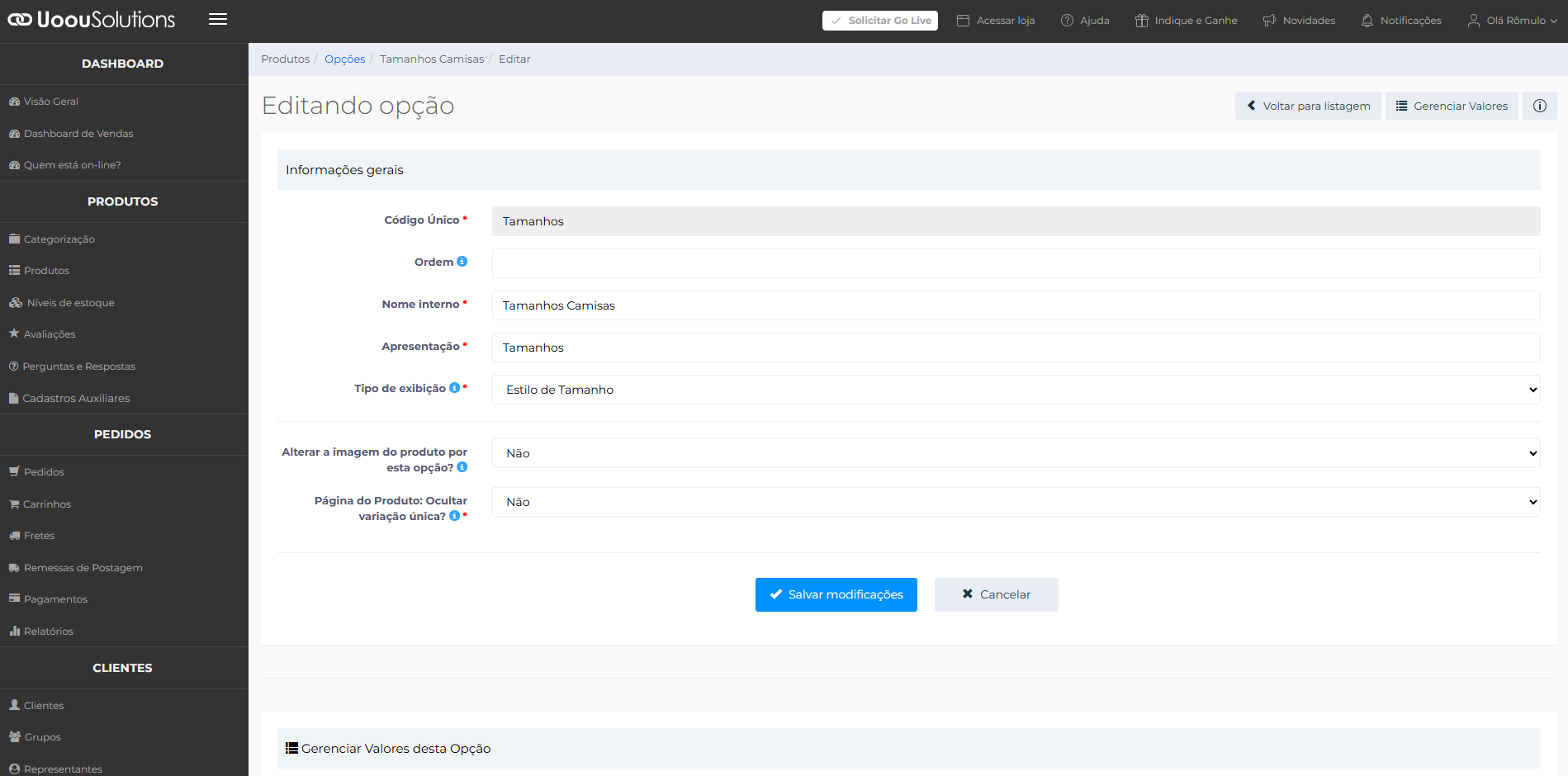Open Carrinhos in the sidebar
1568x776 pixels.
pos(47,504)
